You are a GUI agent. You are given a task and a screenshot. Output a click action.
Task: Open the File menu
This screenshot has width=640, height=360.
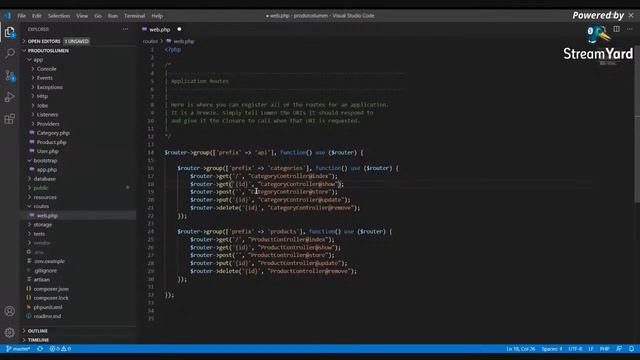click(22, 16)
